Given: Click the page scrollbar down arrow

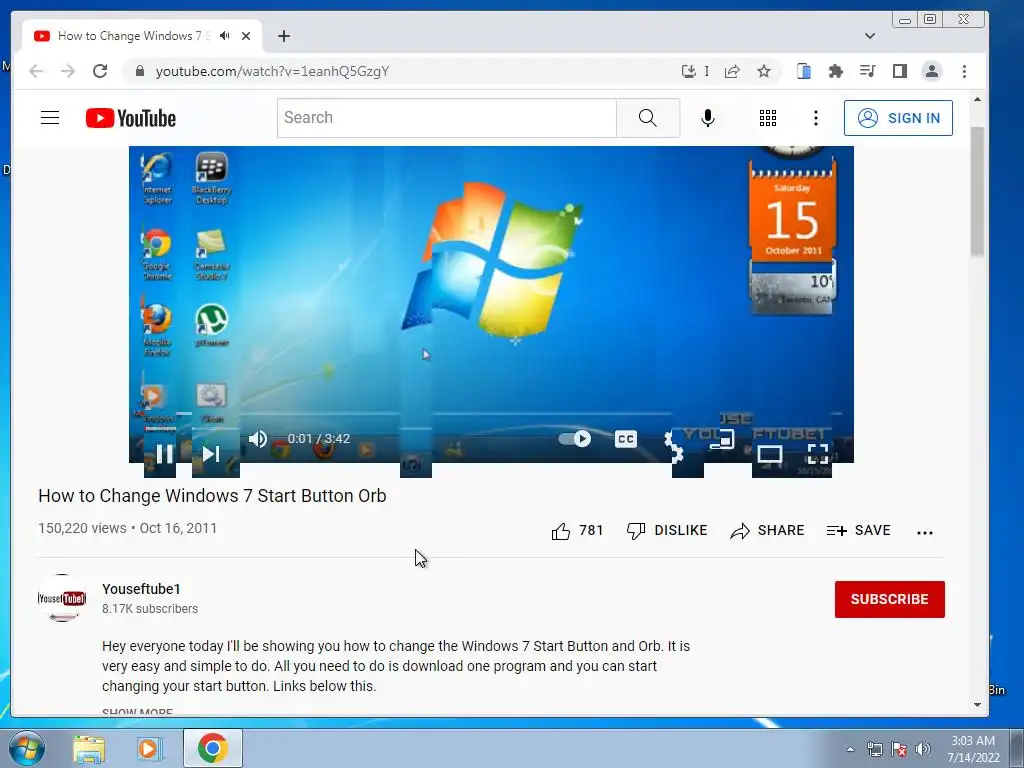Looking at the screenshot, I should point(977,705).
